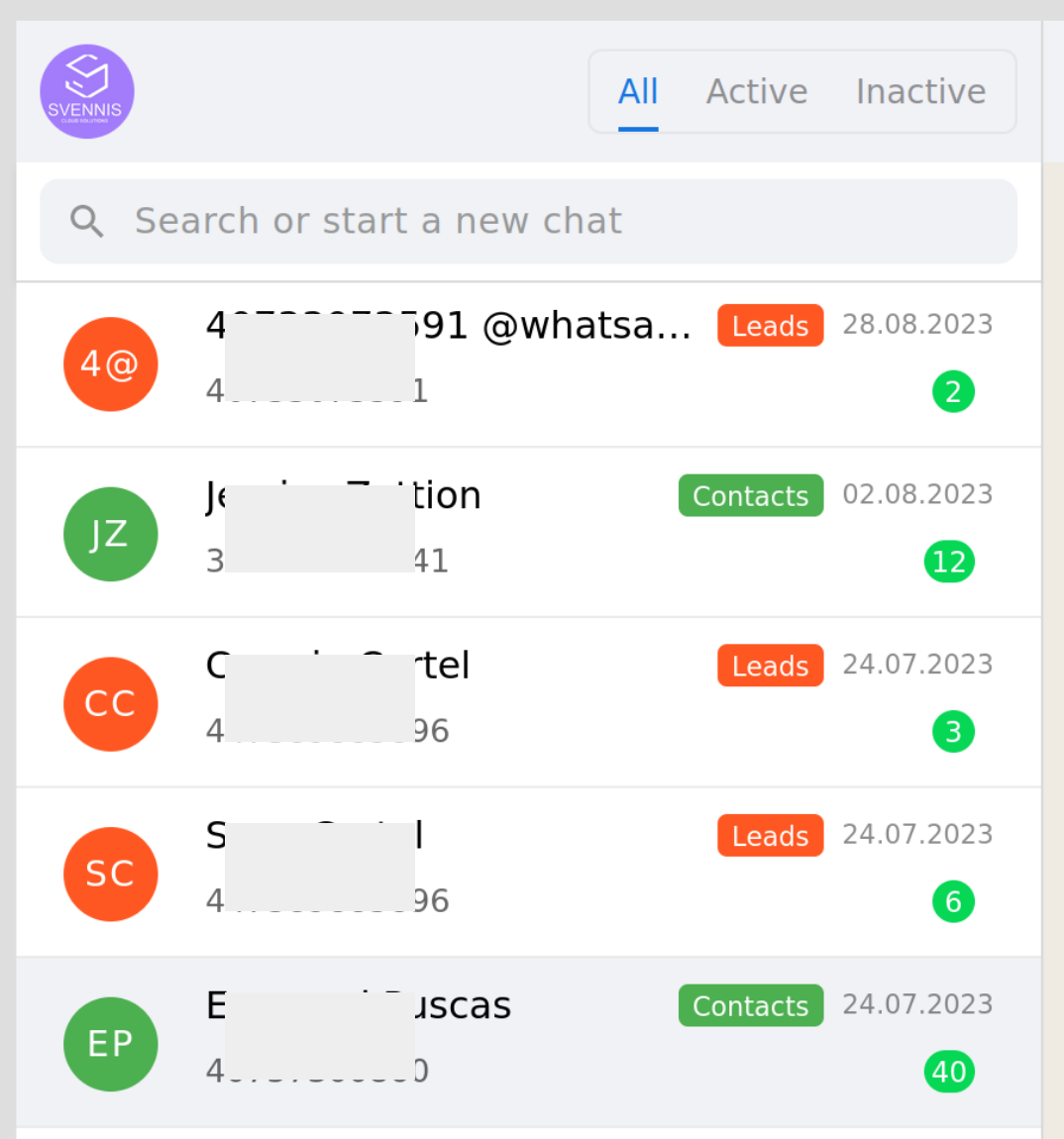Click unread badge showing 6
This screenshot has height=1139, width=1064.
[953, 901]
